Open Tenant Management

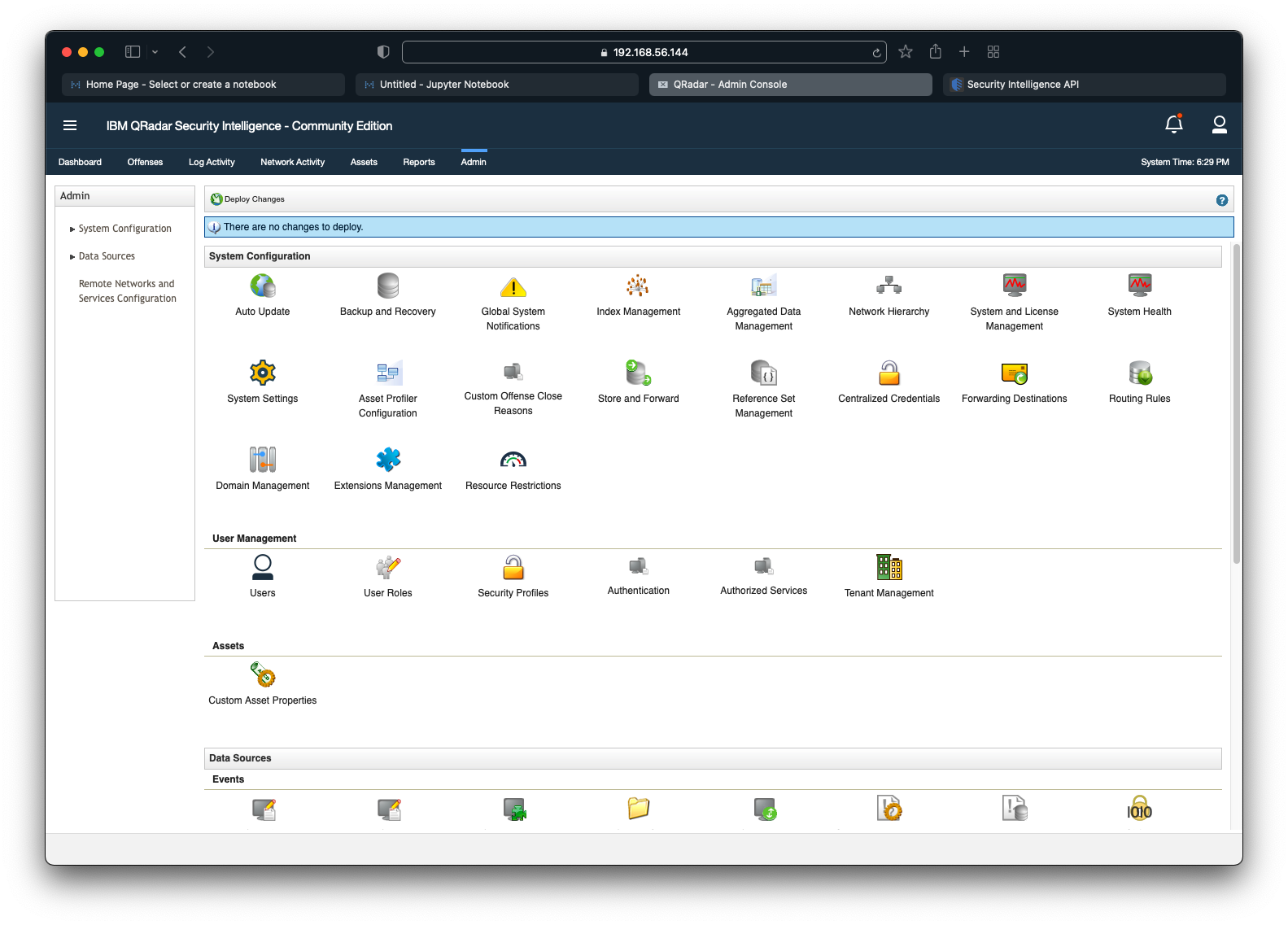coord(889,567)
